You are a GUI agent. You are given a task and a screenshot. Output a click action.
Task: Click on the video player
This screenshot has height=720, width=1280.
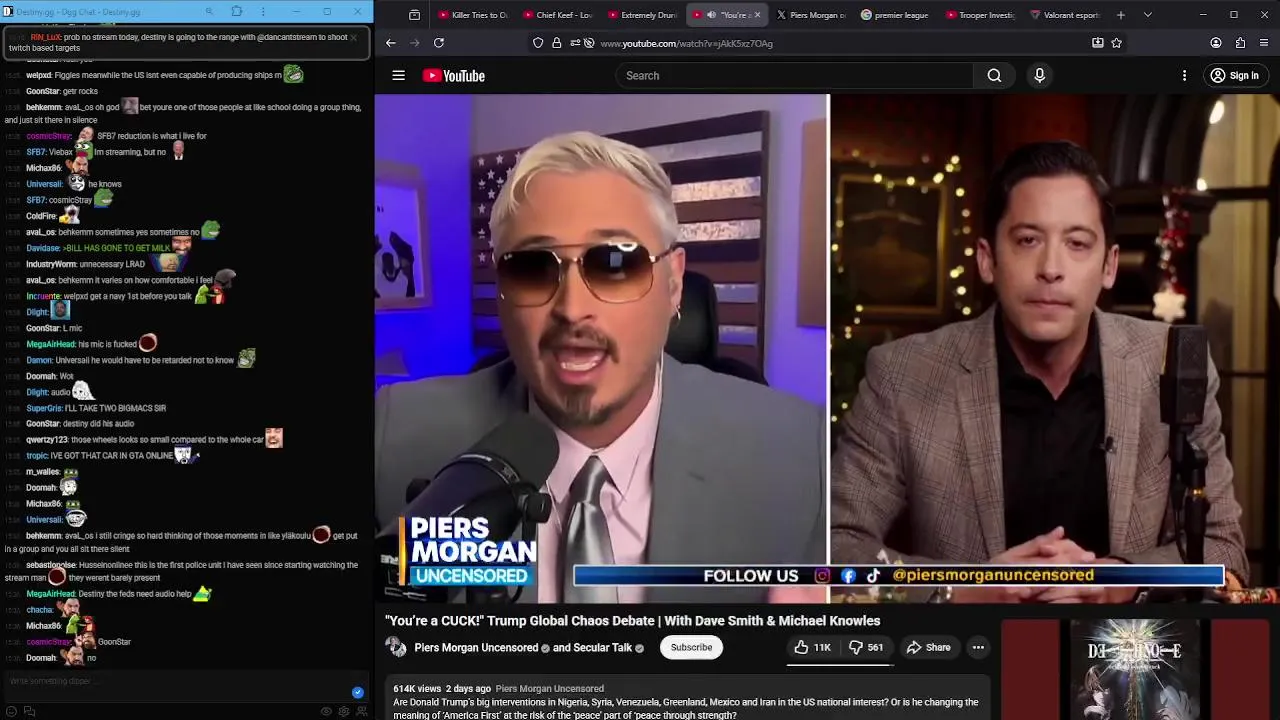[827, 348]
